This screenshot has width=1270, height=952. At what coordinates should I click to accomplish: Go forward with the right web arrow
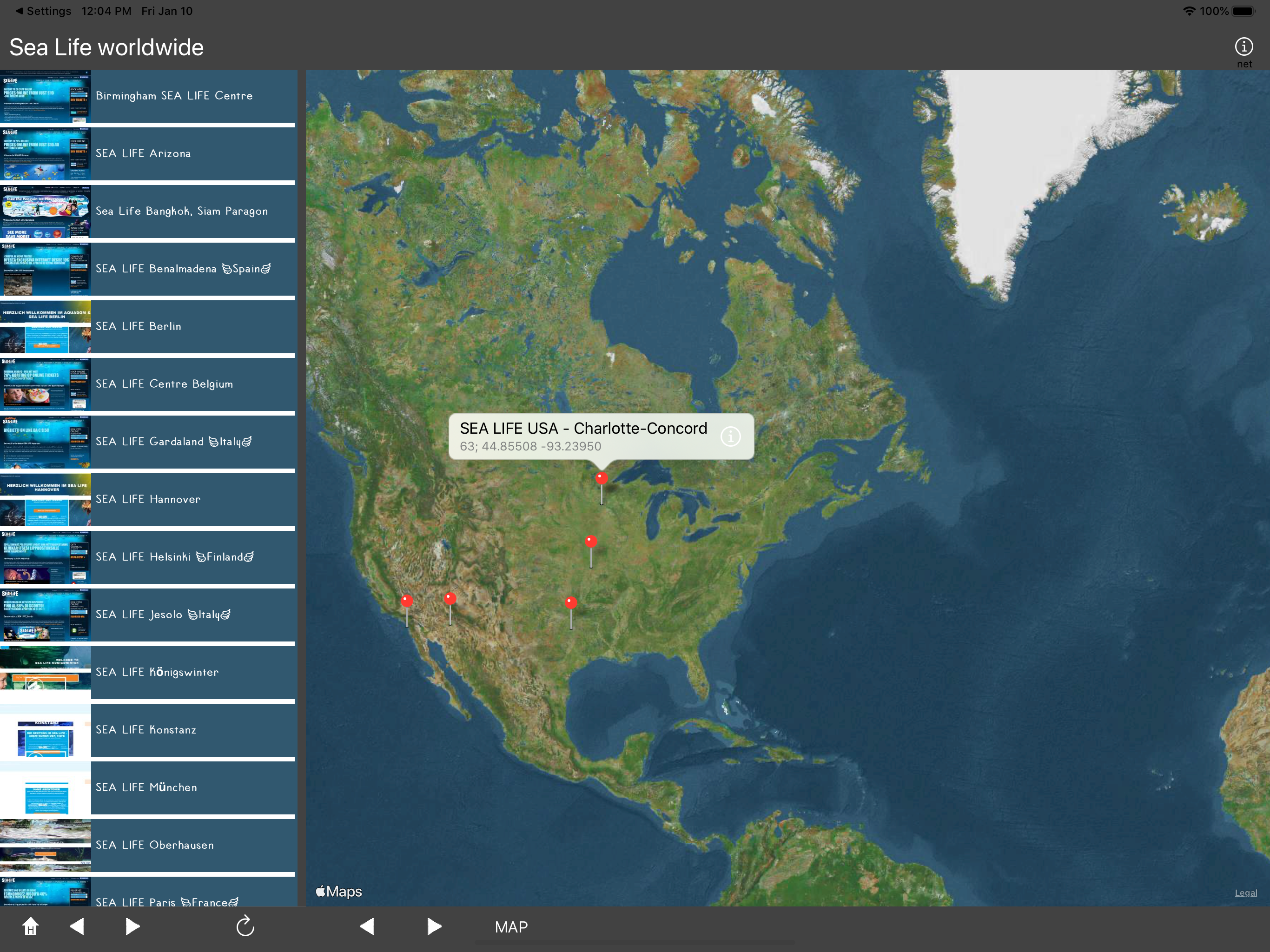[132, 926]
